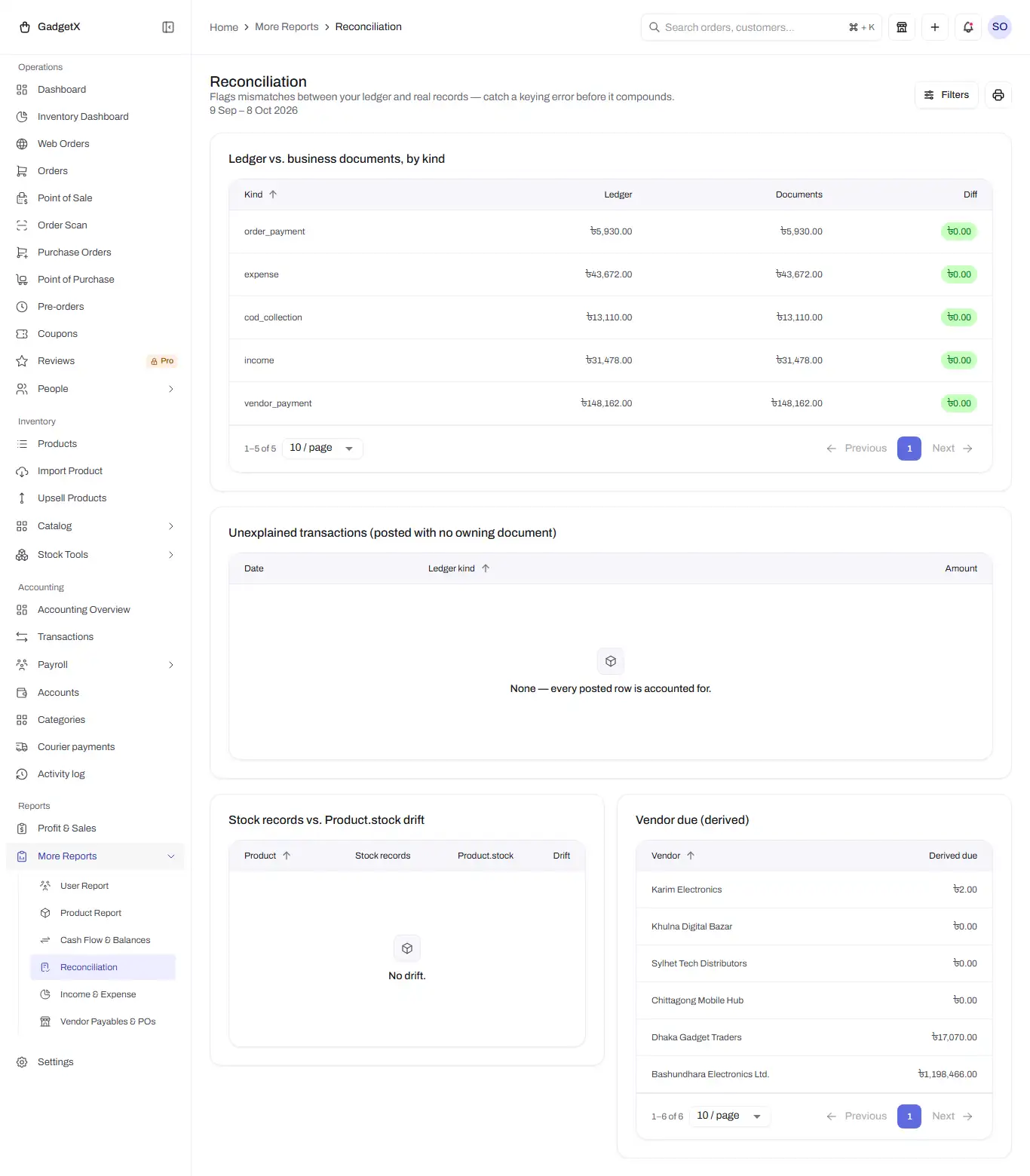Open Vendor Payables & POs report

(x=103, y=1021)
